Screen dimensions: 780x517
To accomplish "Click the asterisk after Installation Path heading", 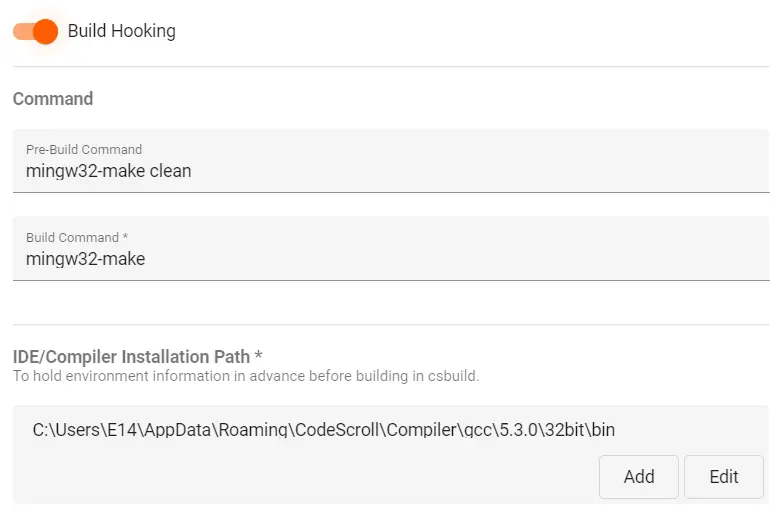I will (x=258, y=356).
